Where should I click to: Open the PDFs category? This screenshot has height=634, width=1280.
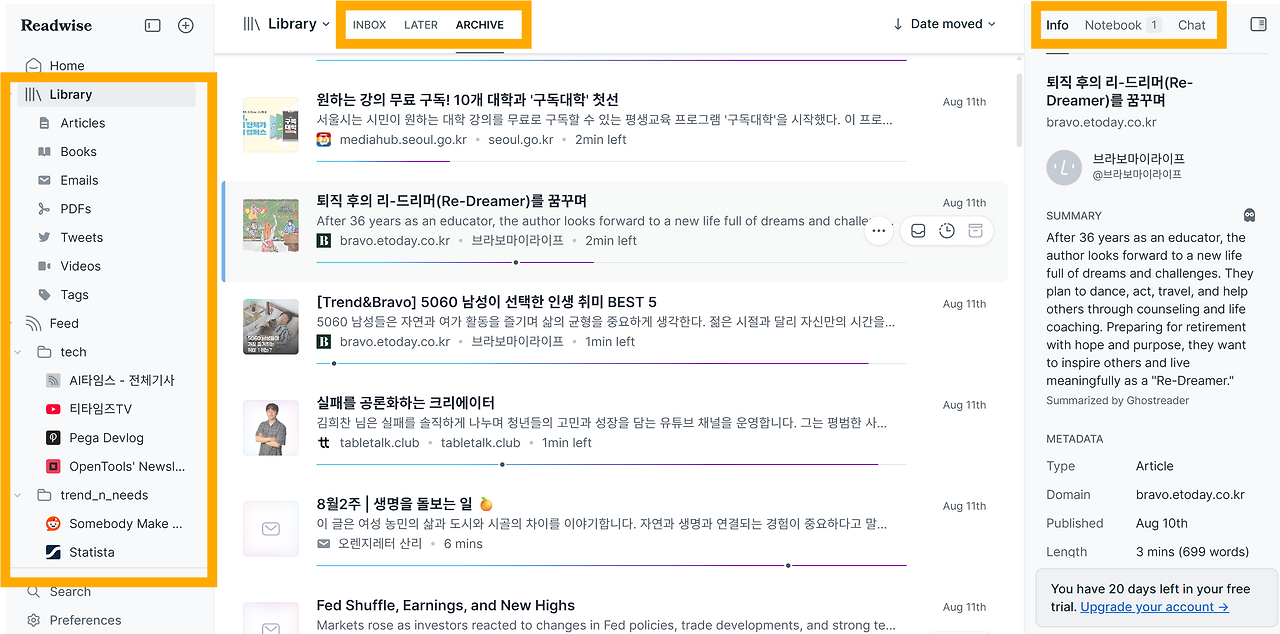click(75, 209)
